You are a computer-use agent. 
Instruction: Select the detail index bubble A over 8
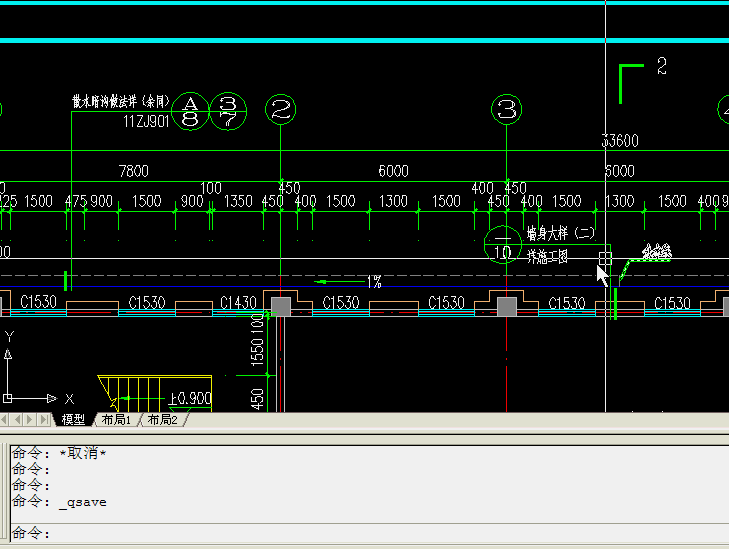click(x=189, y=111)
